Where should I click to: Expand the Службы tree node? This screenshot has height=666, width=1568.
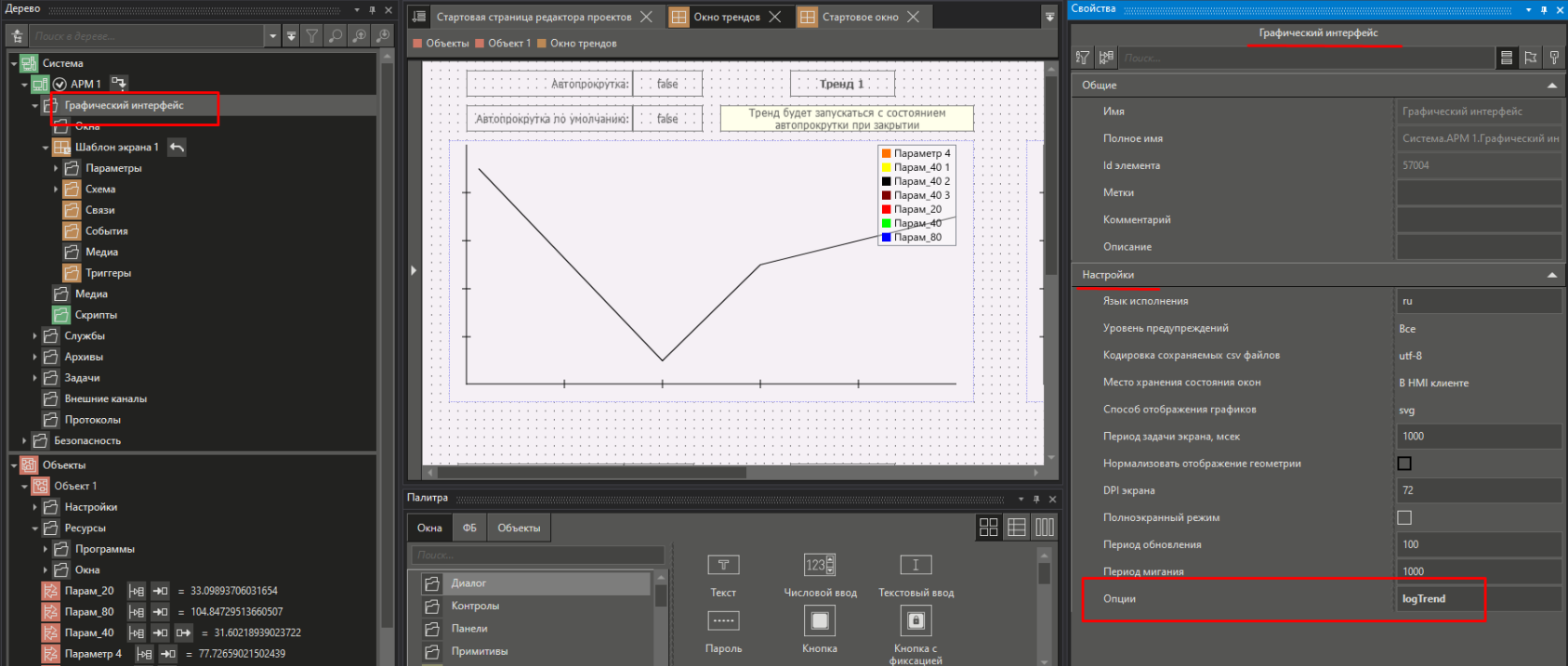(35, 336)
